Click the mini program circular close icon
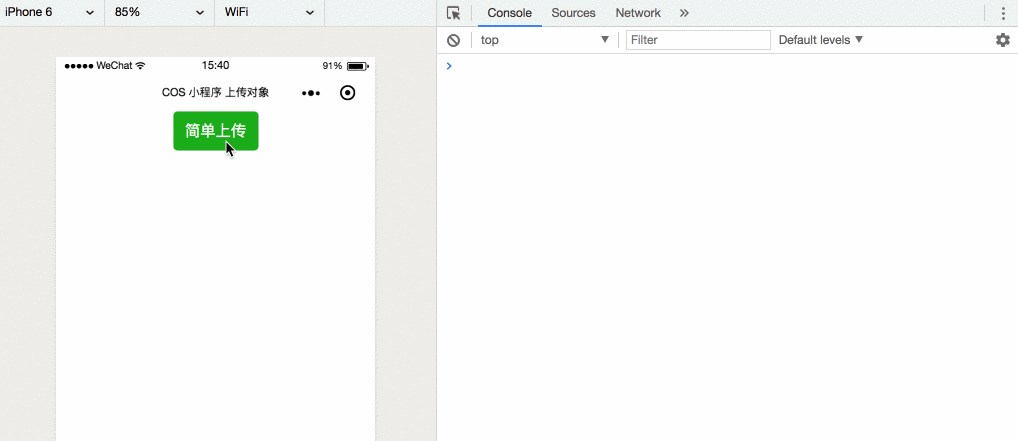Image resolution: width=1018 pixels, height=441 pixels. coord(347,93)
